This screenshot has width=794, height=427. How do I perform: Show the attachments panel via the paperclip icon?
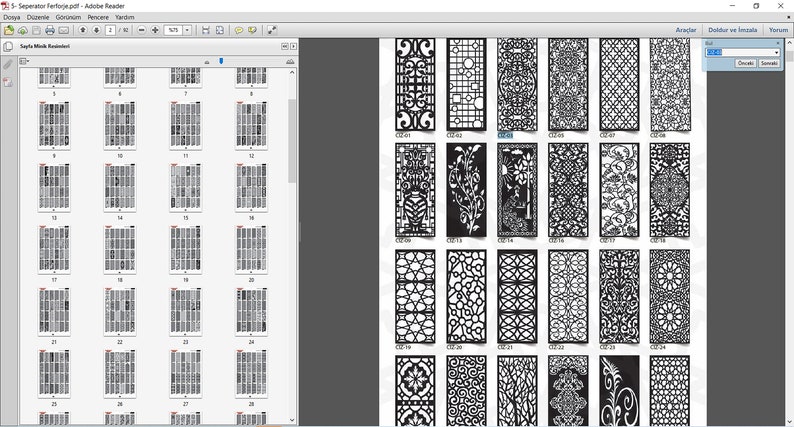pos(8,65)
